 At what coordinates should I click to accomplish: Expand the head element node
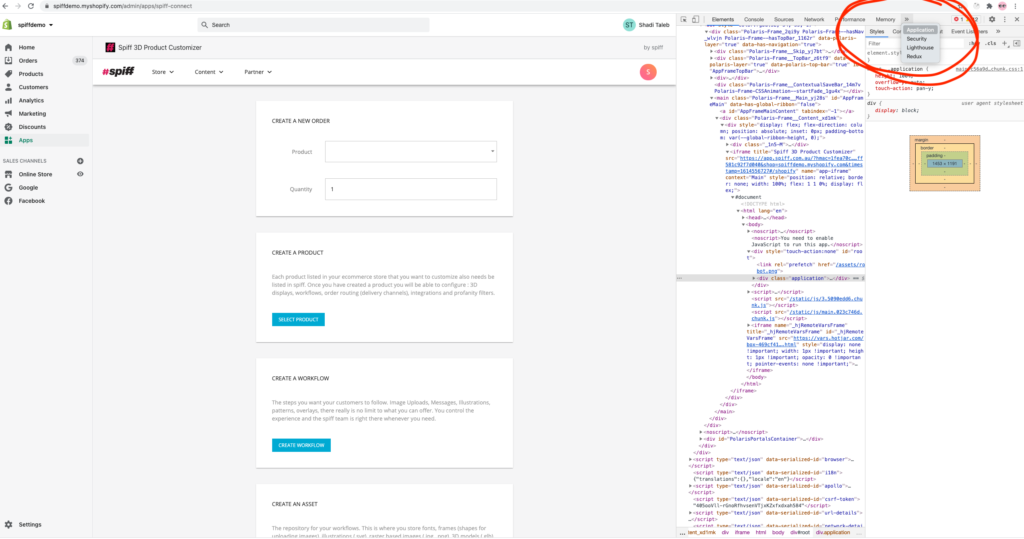click(744, 218)
